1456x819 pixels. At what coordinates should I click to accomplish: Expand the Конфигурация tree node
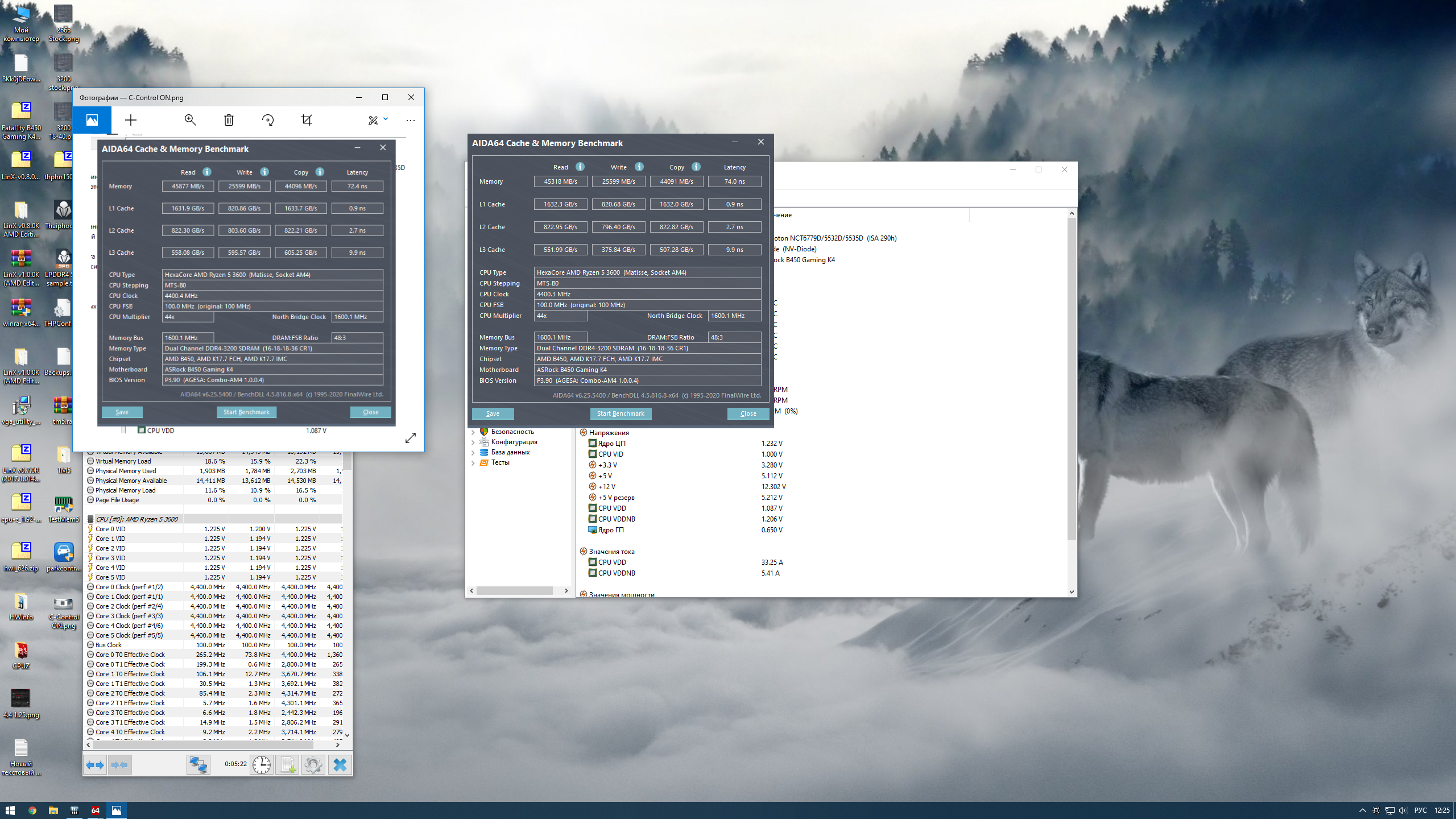[473, 442]
